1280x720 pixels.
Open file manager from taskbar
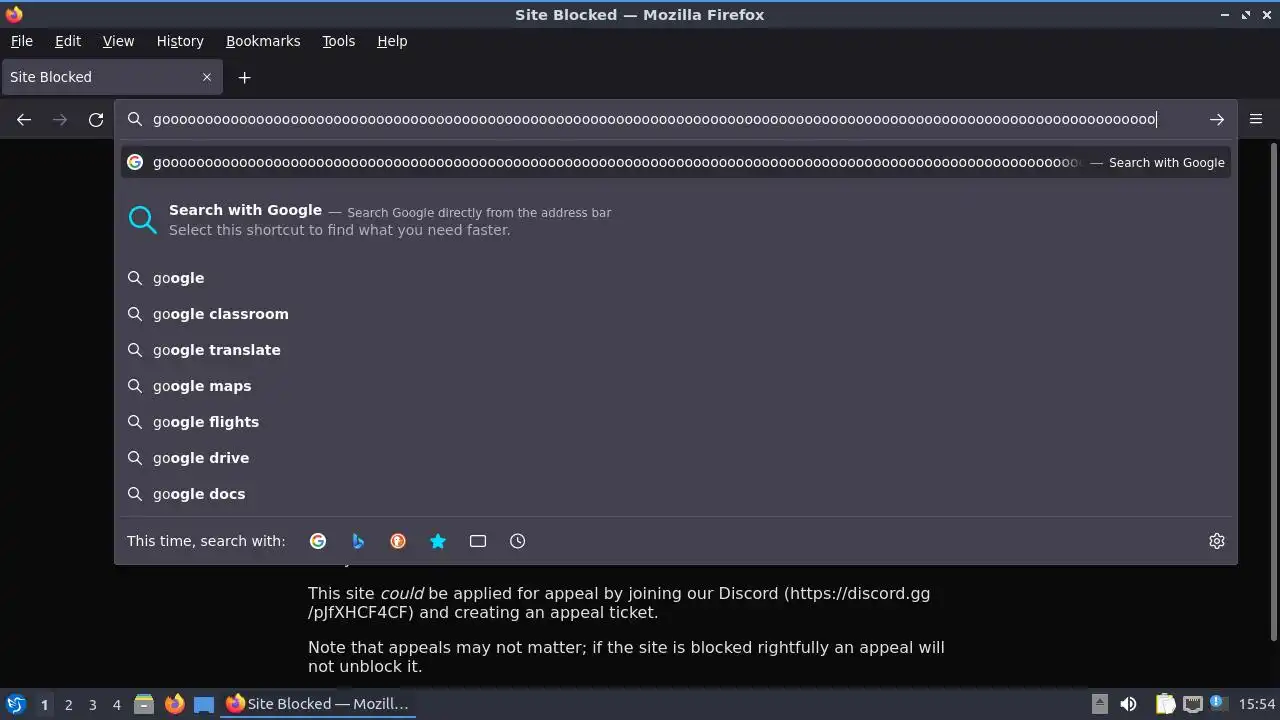144,704
